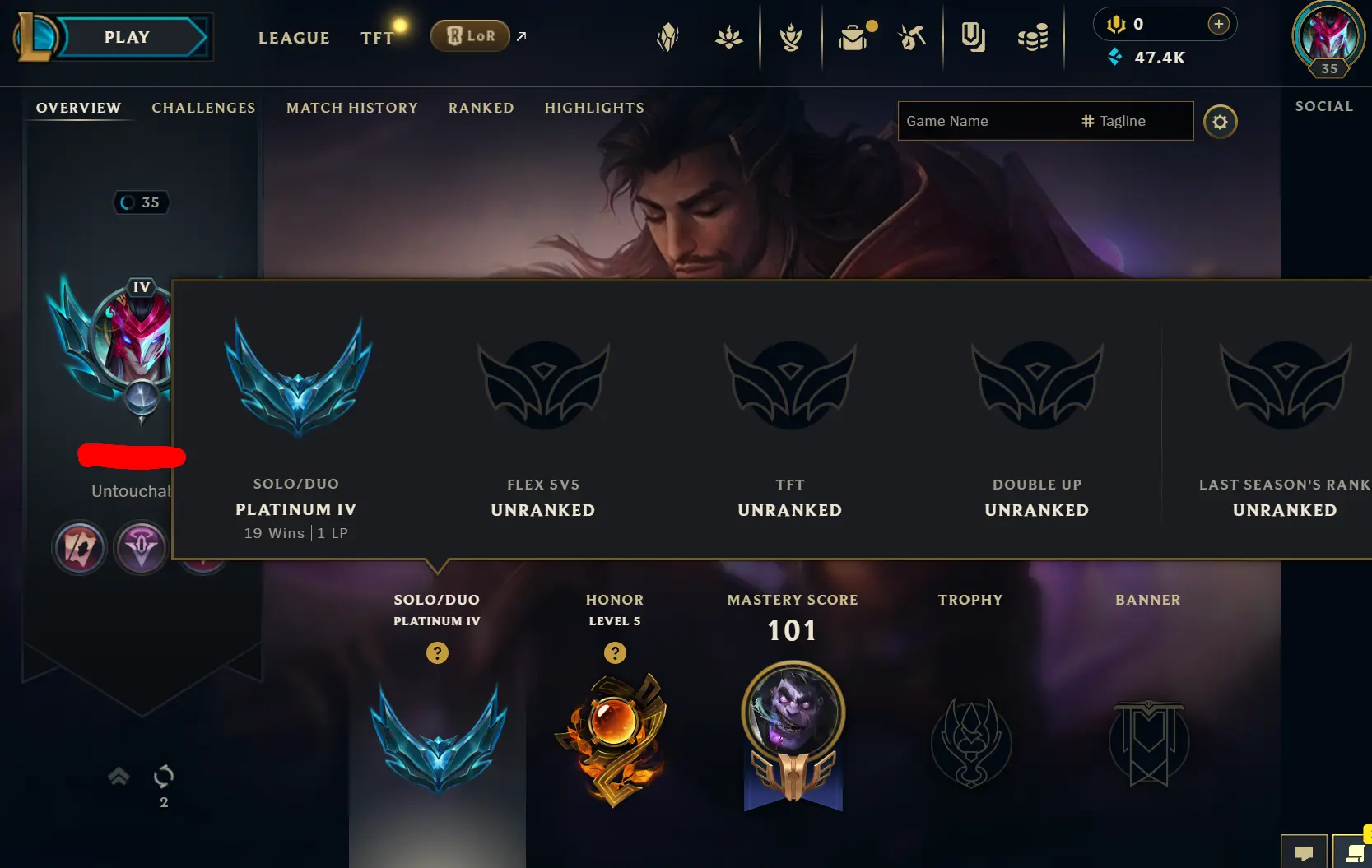Open the Challenges tab

tap(203, 108)
